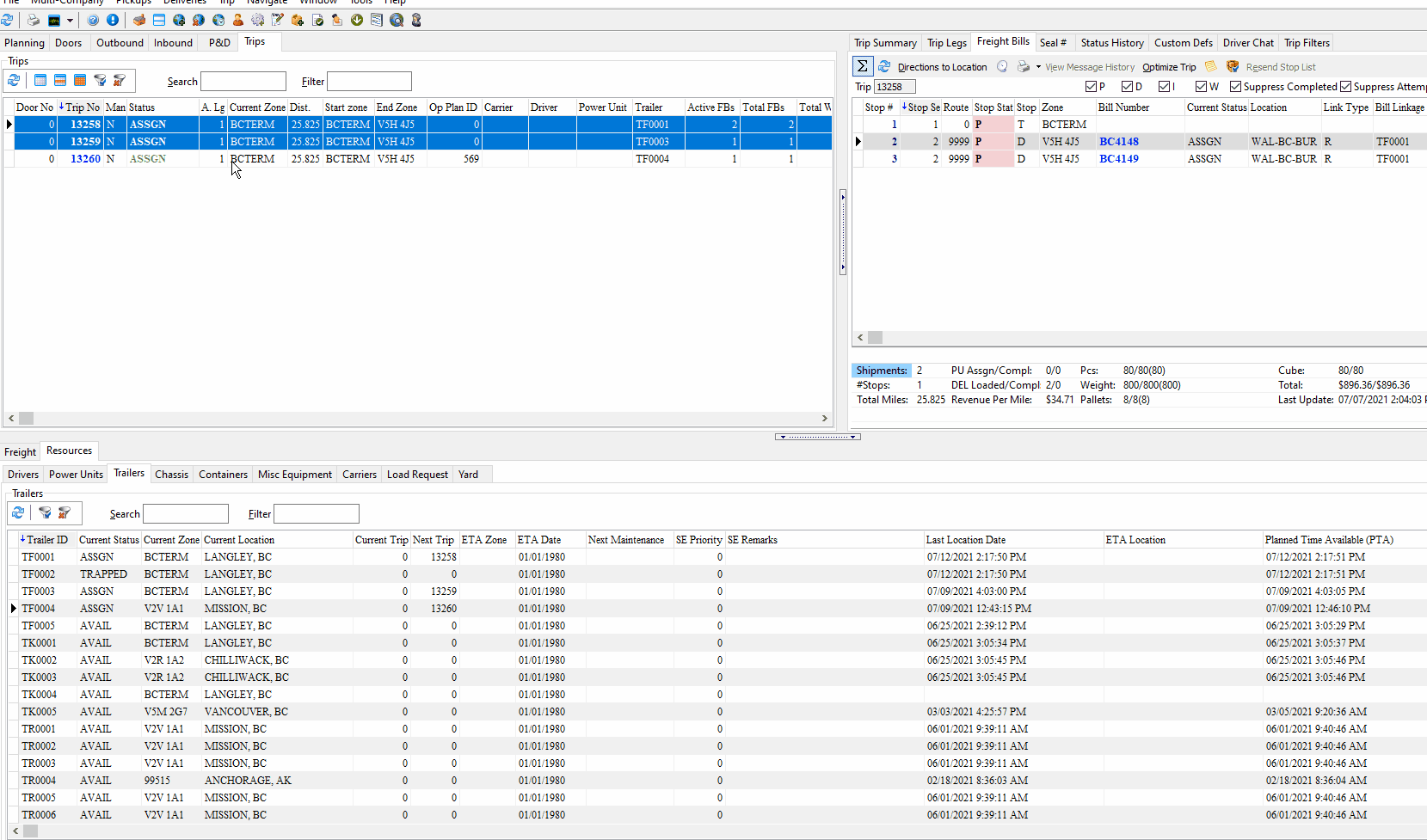Toggle the P stop type checkbox
The height and width of the screenshot is (840, 1427).
pyautogui.click(x=1091, y=86)
